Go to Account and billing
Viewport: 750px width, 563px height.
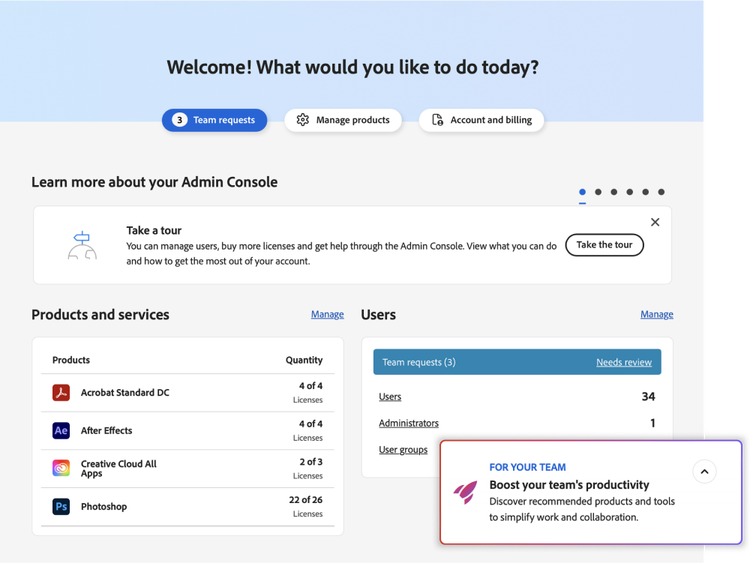coord(481,120)
